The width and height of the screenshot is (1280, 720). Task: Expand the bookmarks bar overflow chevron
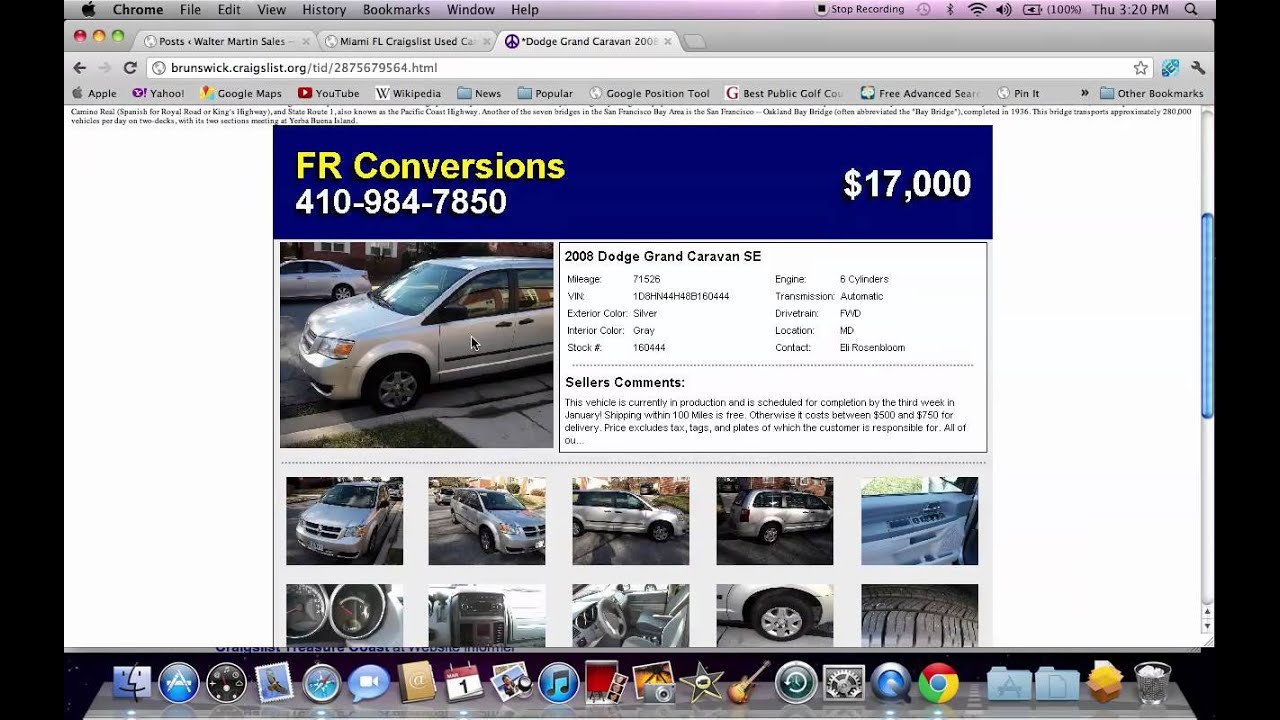pyautogui.click(x=1084, y=93)
